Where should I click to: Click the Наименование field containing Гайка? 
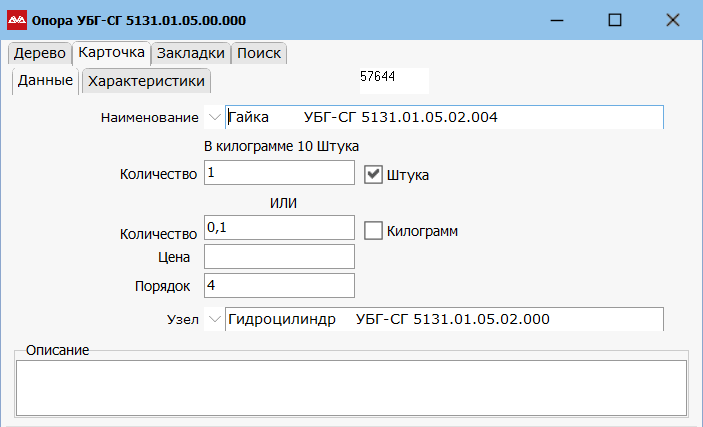point(443,118)
